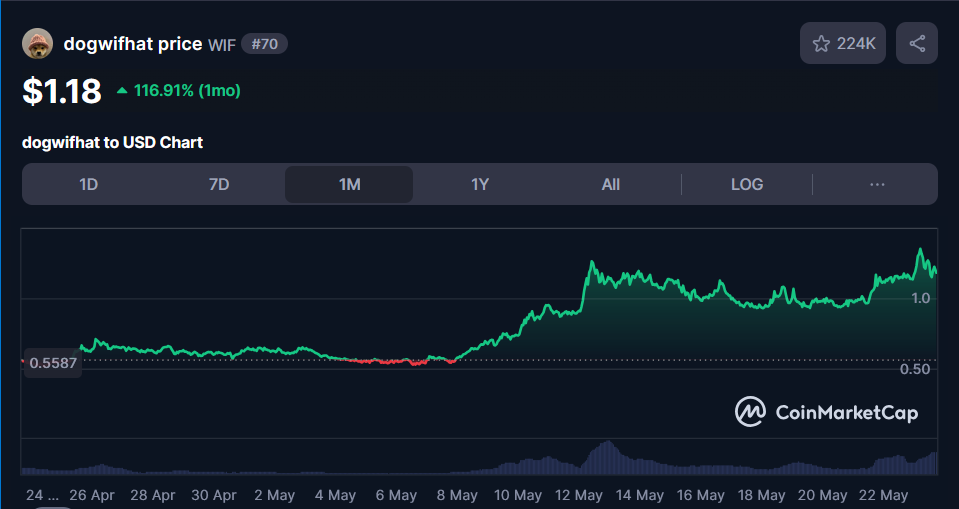The image size is (959, 509).
Task: Click the #70 rank badge
Action: coord(264,44)
